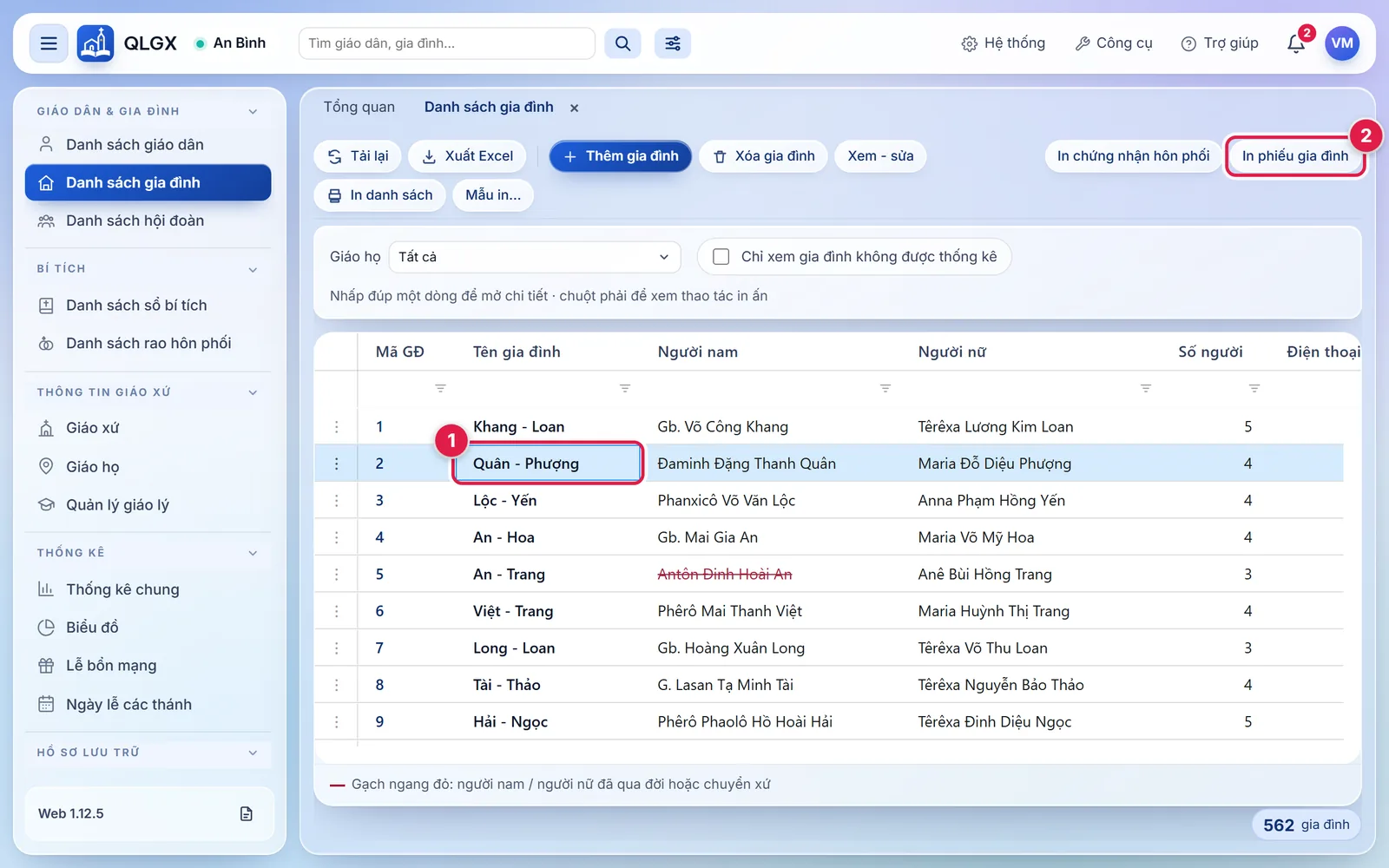This screenshot has height=868, width=1389.
Task: Click the In danh sách button
Action: 379,195
